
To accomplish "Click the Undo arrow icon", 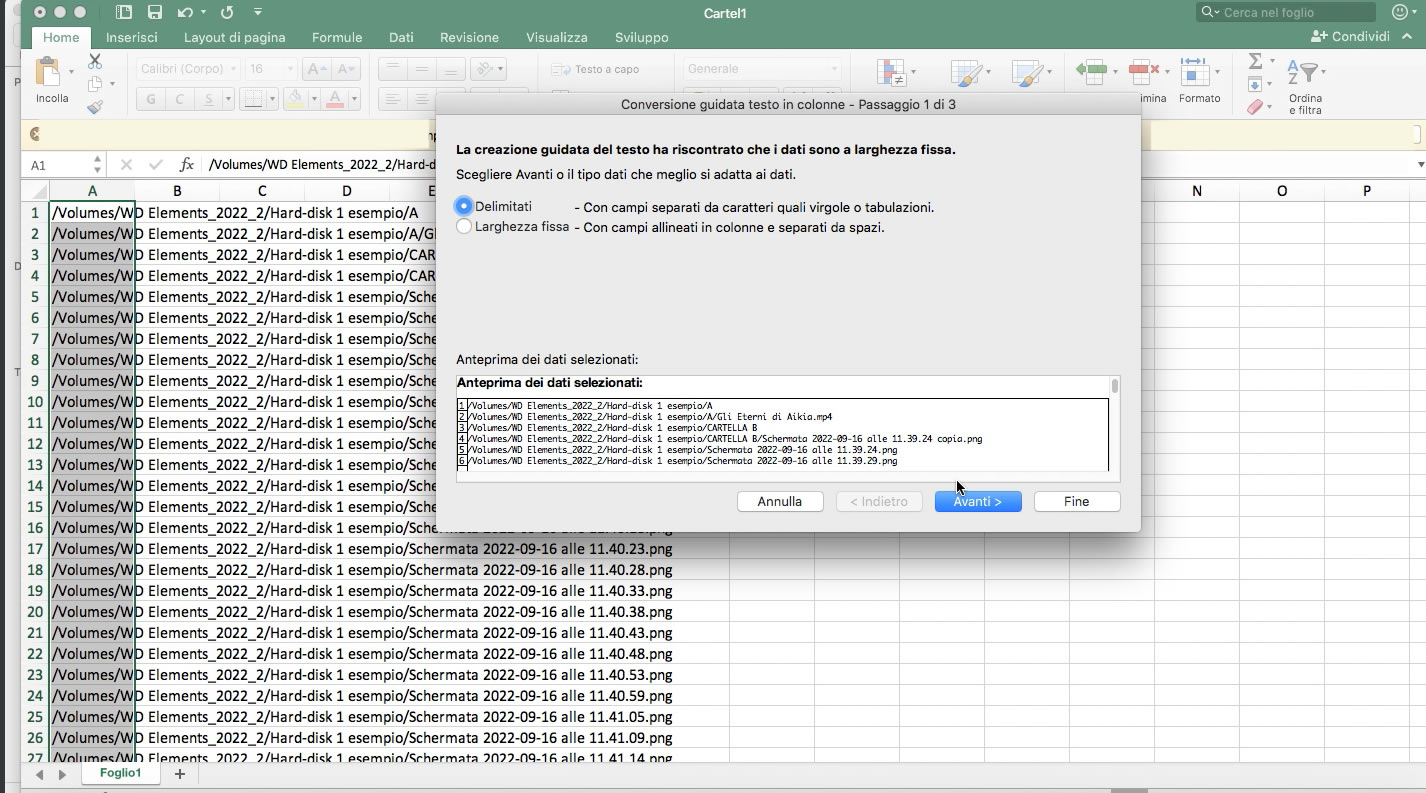I will [184, 13].
